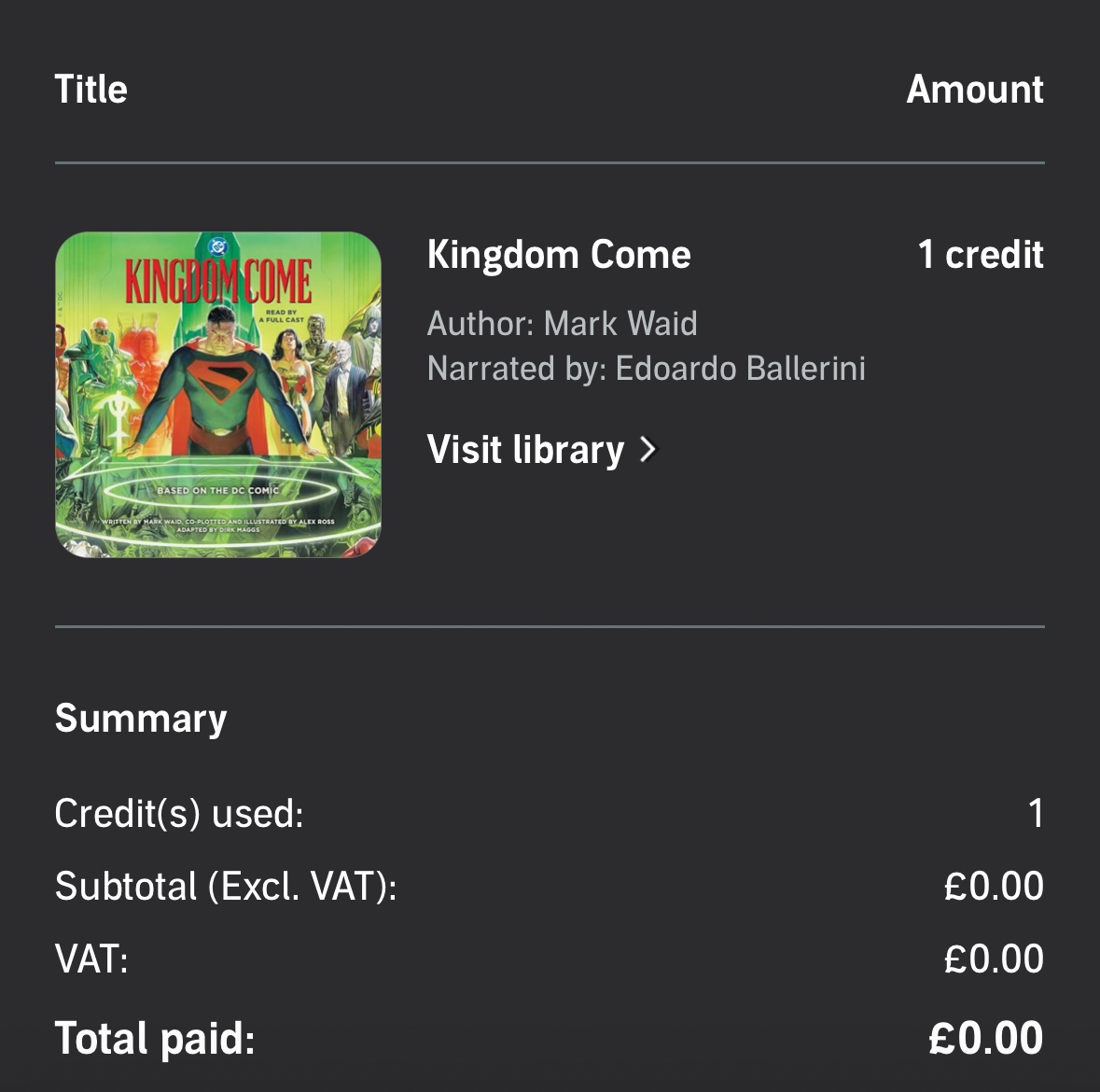Click the Summary heading
This screenshot has height=1092, width=1100.
(x=141, y=719)
